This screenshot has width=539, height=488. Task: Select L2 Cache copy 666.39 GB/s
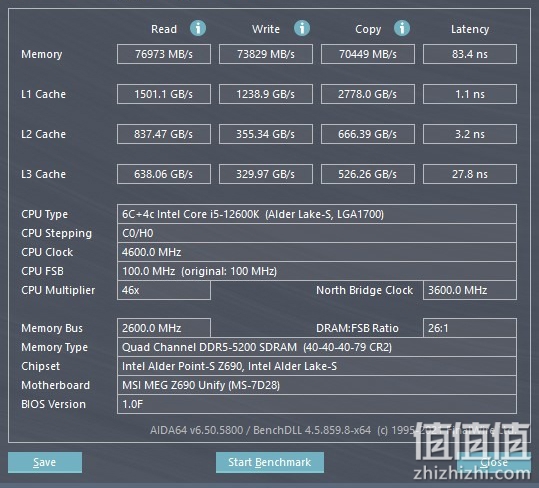[x=368, y=134]
